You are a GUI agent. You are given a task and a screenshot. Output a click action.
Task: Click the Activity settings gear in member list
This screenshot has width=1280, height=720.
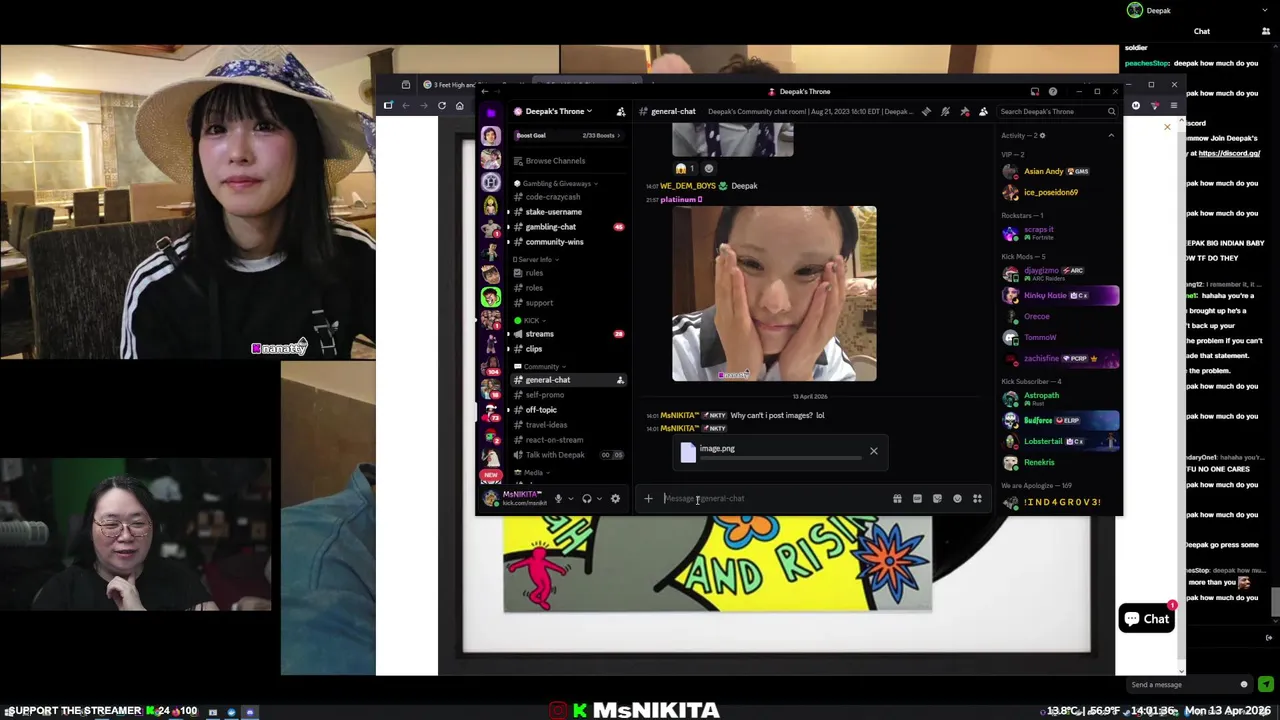(x=1042, y=136)
